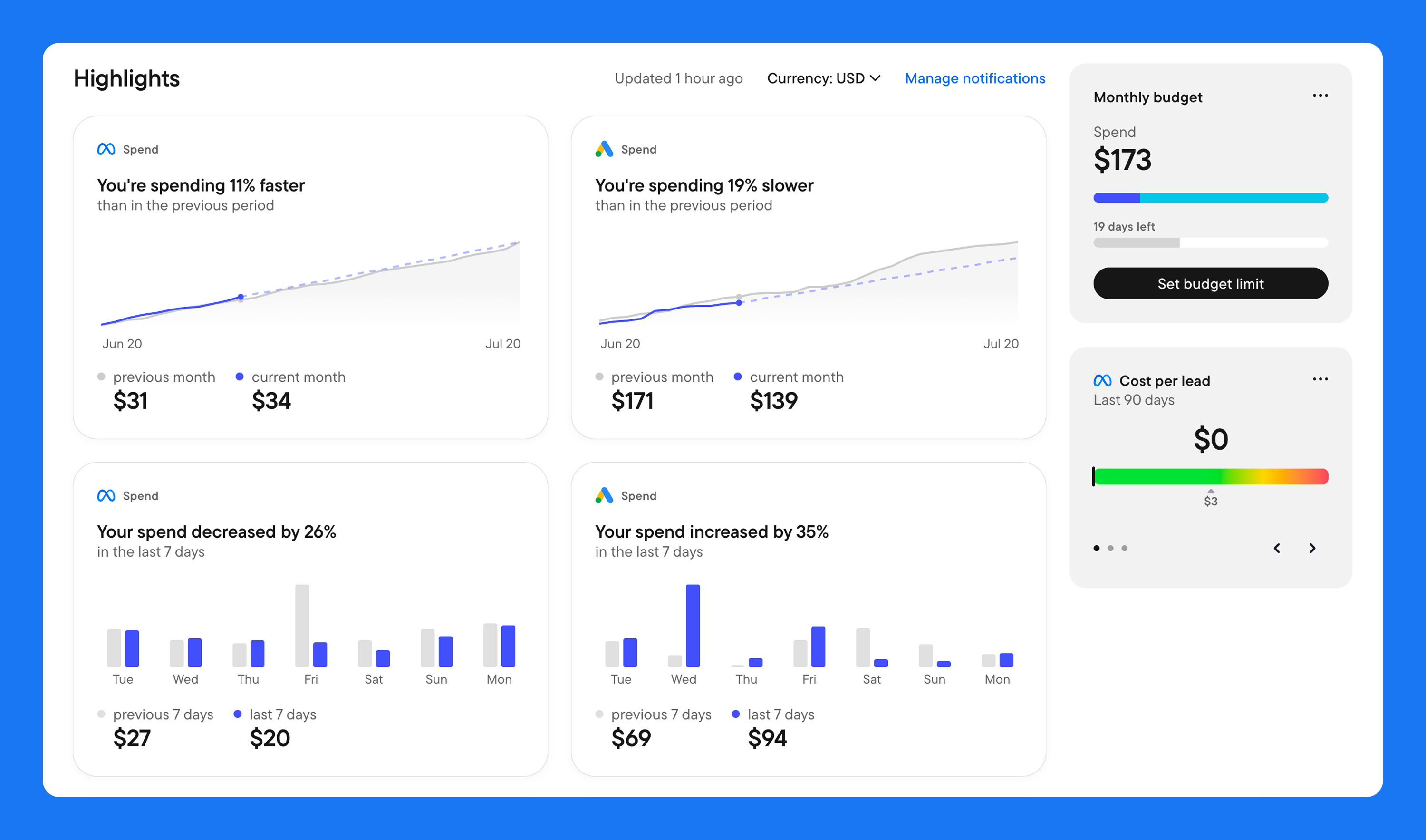Click Google Ads icon on spend increased card

[x=604, y=495]
